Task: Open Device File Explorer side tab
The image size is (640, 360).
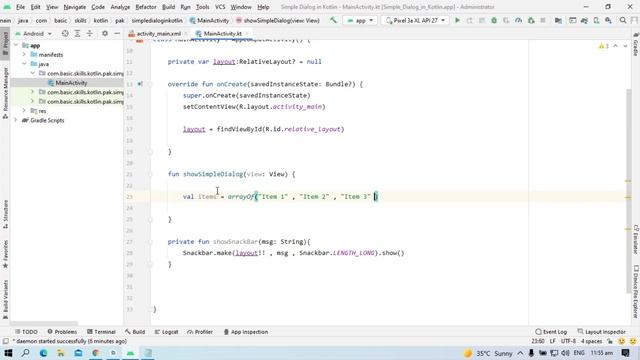Action: point(636,291)
